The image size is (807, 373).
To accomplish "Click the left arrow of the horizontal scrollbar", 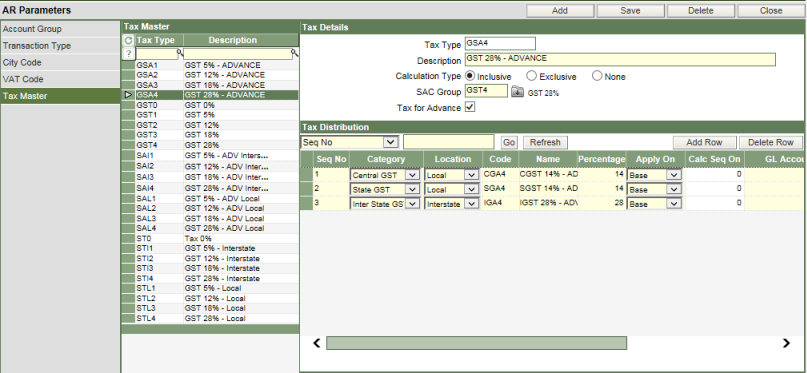I will pos(317,343).
